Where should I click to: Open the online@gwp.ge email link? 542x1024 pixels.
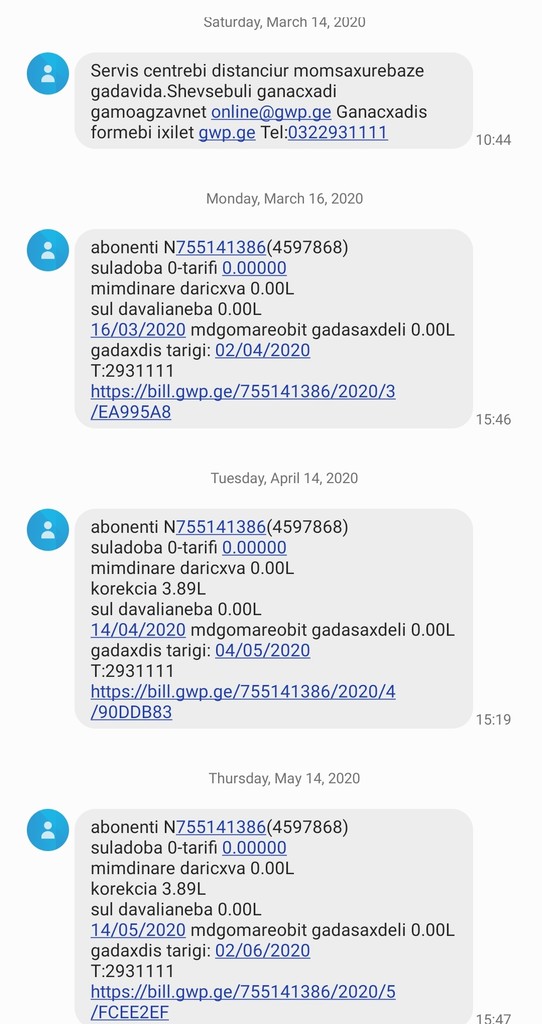point(271,112)
